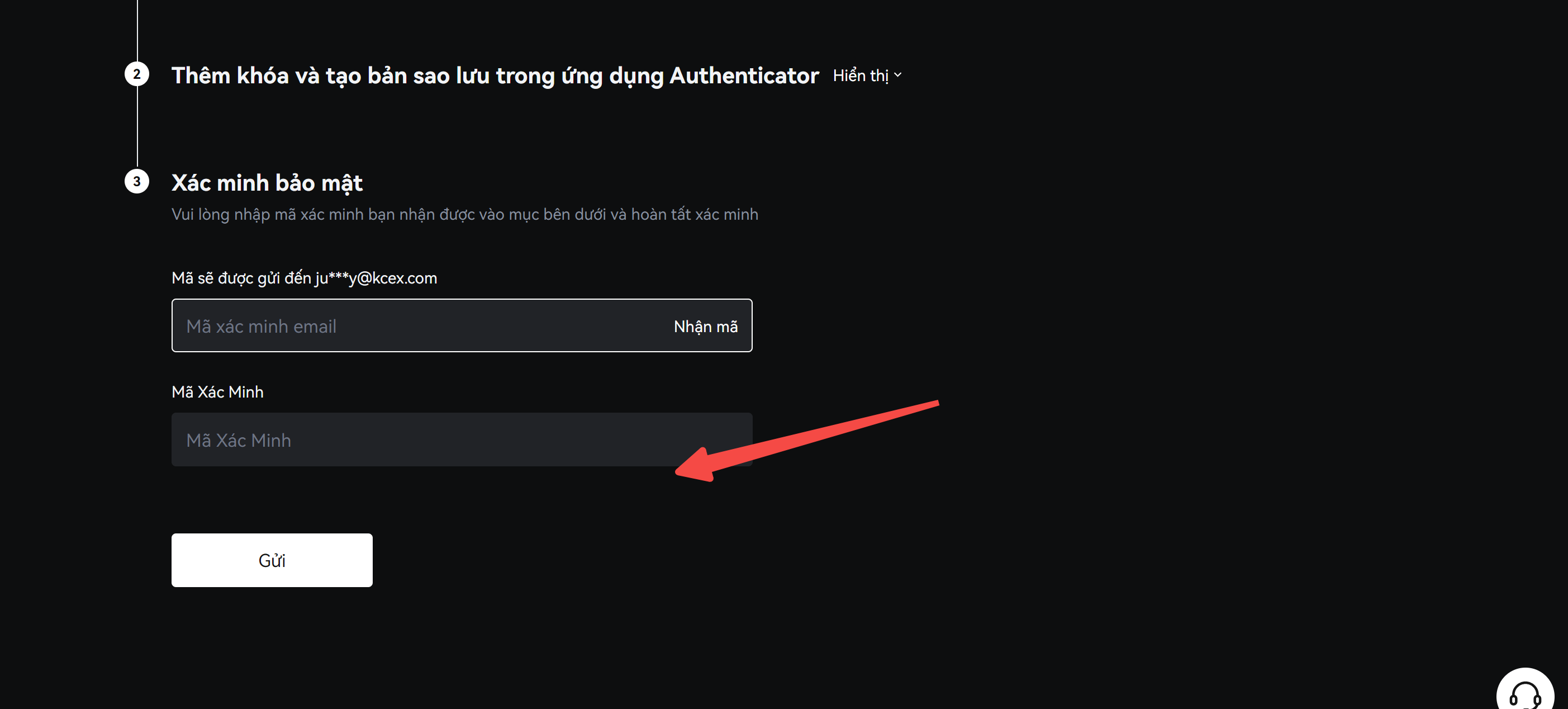Focus the "Mã Xác Minh" input field
The image size is (1568, 709).
tap(462, 440)
